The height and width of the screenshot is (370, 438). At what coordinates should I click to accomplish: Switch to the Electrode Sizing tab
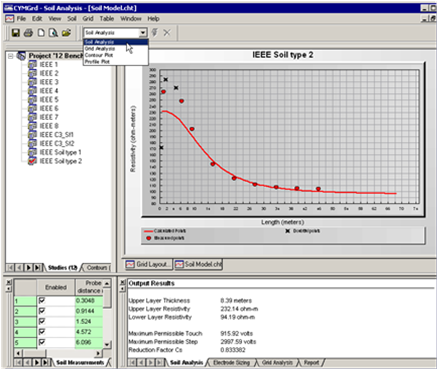point(231,362)
